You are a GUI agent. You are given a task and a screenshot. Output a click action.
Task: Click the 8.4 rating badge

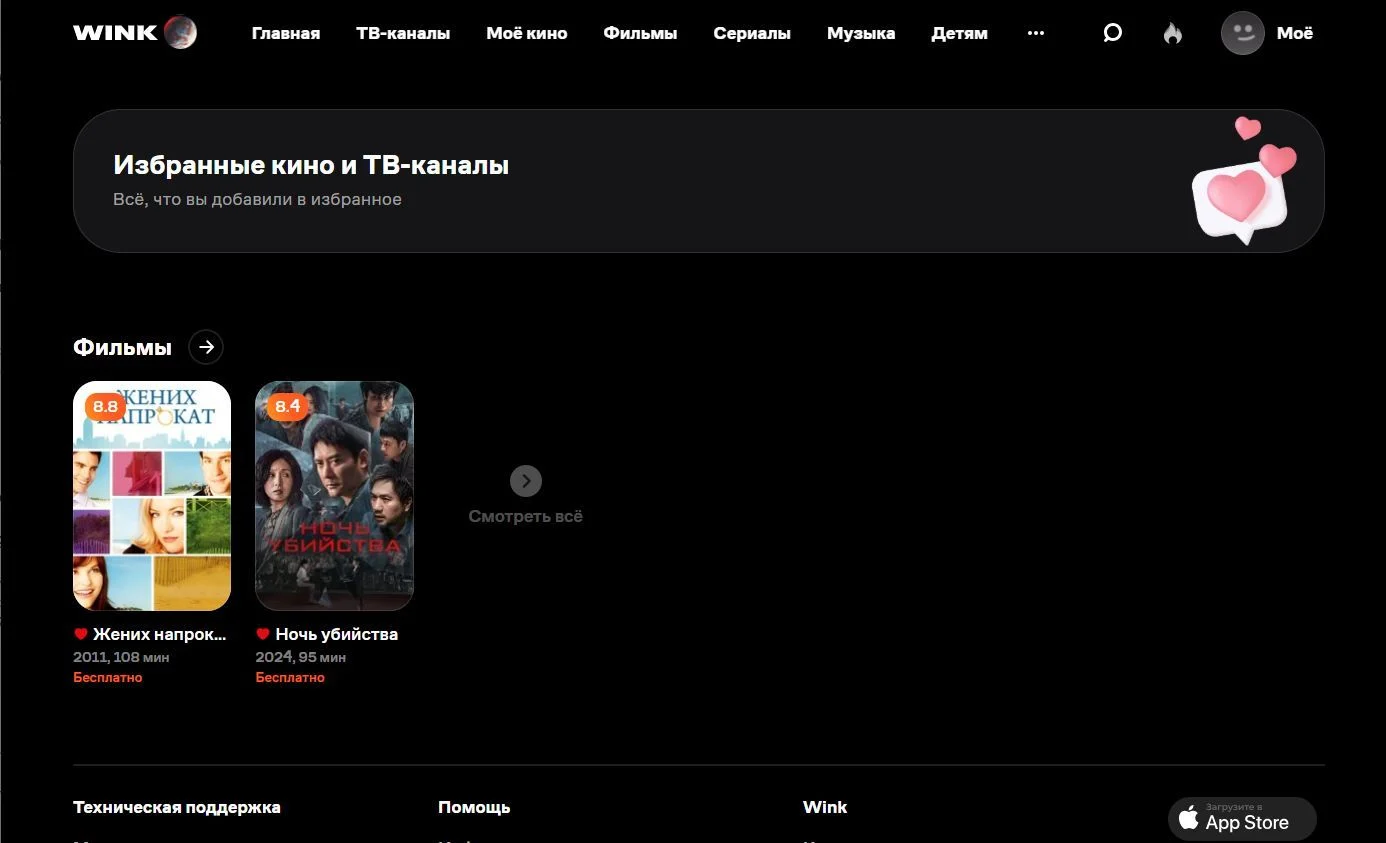288,406
